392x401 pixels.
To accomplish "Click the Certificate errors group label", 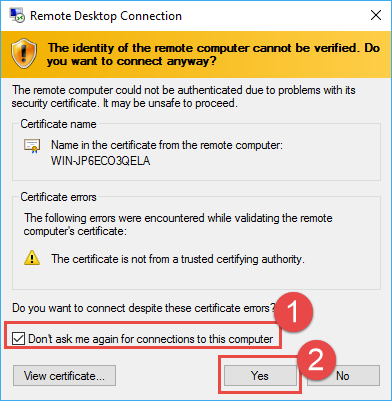I will (58, 197).
